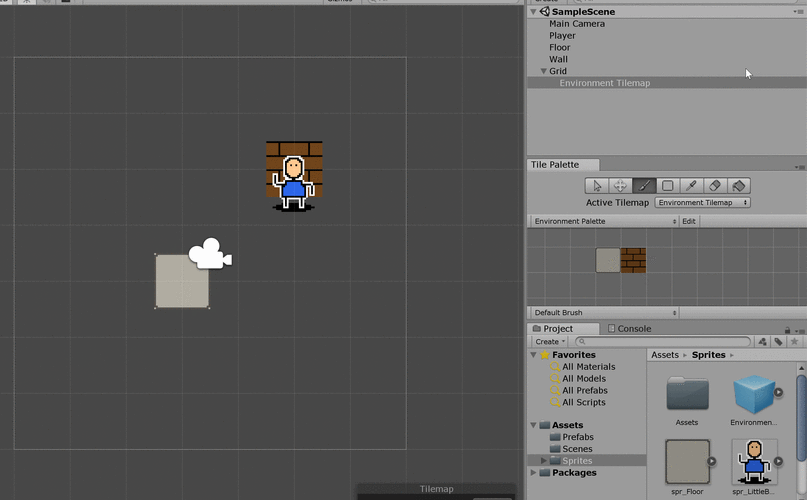Click Assets in the breadcrumb path
Image resolution: width=807 pixels, height=500 pixels.
pyautogui.click(x=665, y=355)
